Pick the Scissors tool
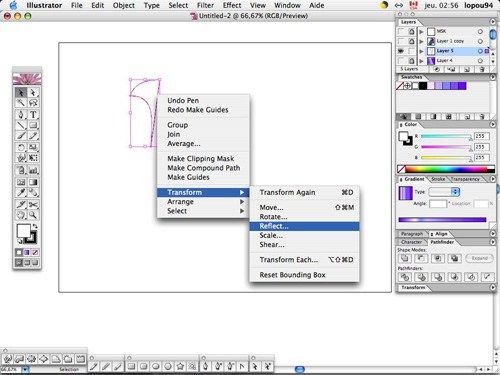Screen dimensions: 500x375 33,204
